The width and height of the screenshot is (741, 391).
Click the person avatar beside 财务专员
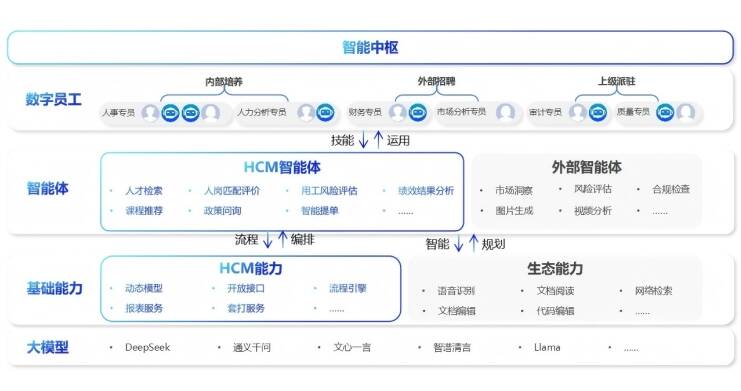coord(397,113)
